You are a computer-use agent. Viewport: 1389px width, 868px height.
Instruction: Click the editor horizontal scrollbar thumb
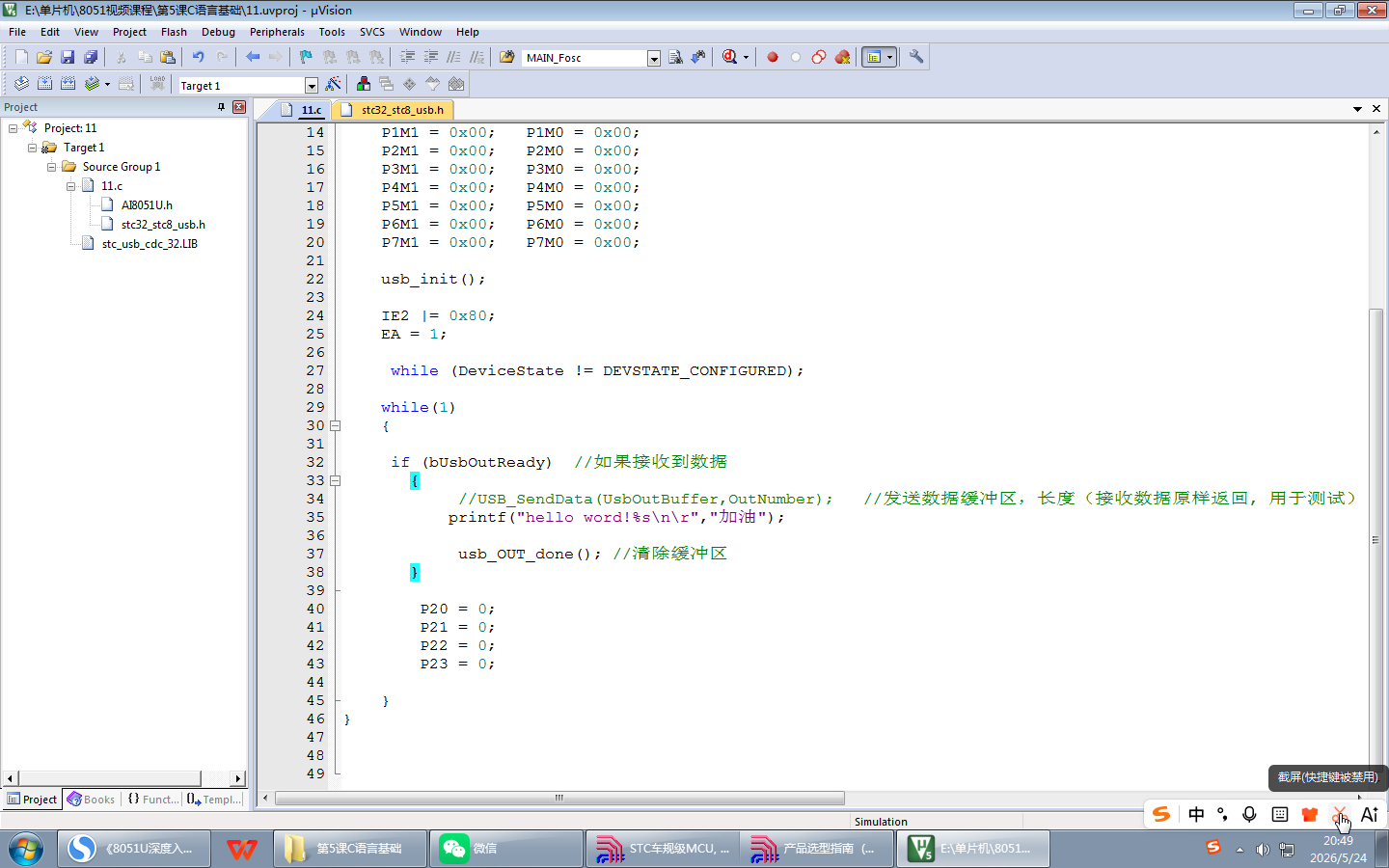559,798
